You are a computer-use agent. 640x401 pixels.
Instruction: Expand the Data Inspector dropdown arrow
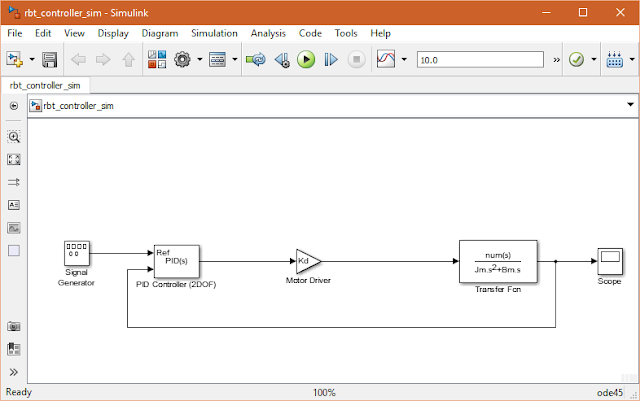(404, 60)
